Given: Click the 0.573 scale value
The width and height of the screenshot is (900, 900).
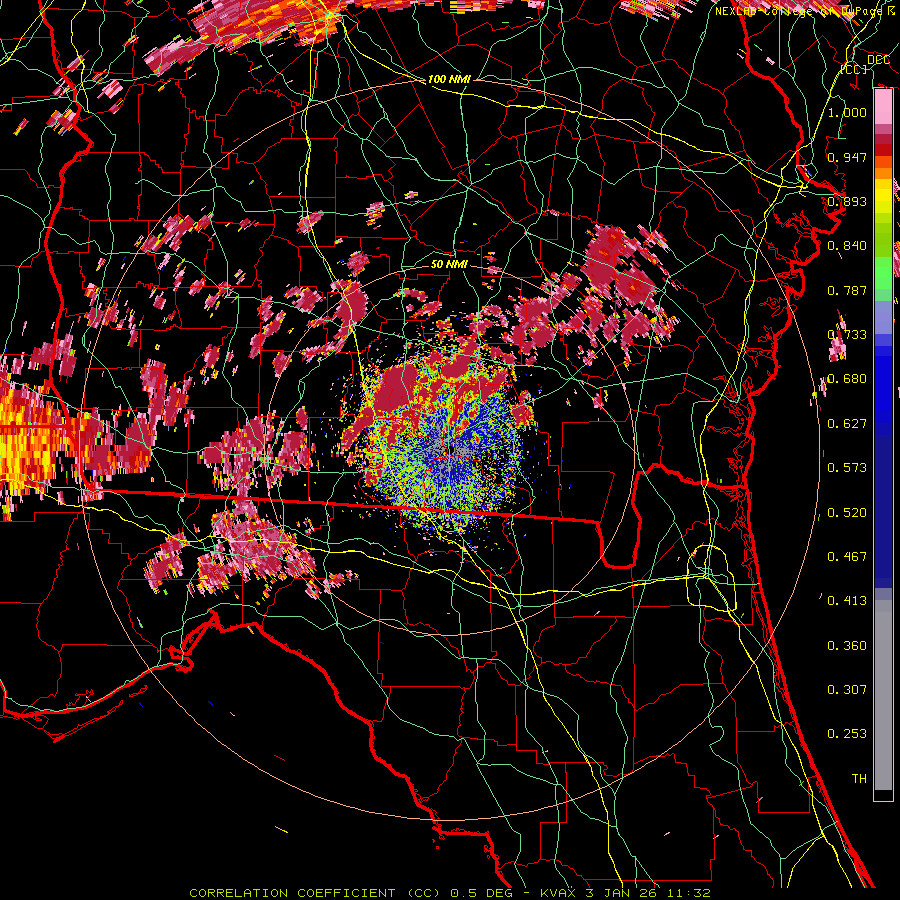Looking at the screenshot, I should coord(847,468).
